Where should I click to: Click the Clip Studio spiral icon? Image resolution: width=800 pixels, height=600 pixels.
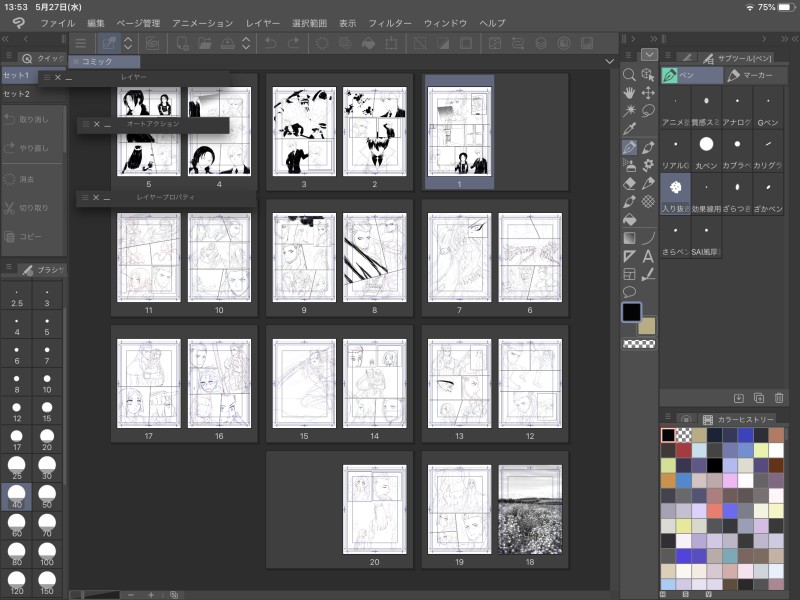(x=152, y=43)
